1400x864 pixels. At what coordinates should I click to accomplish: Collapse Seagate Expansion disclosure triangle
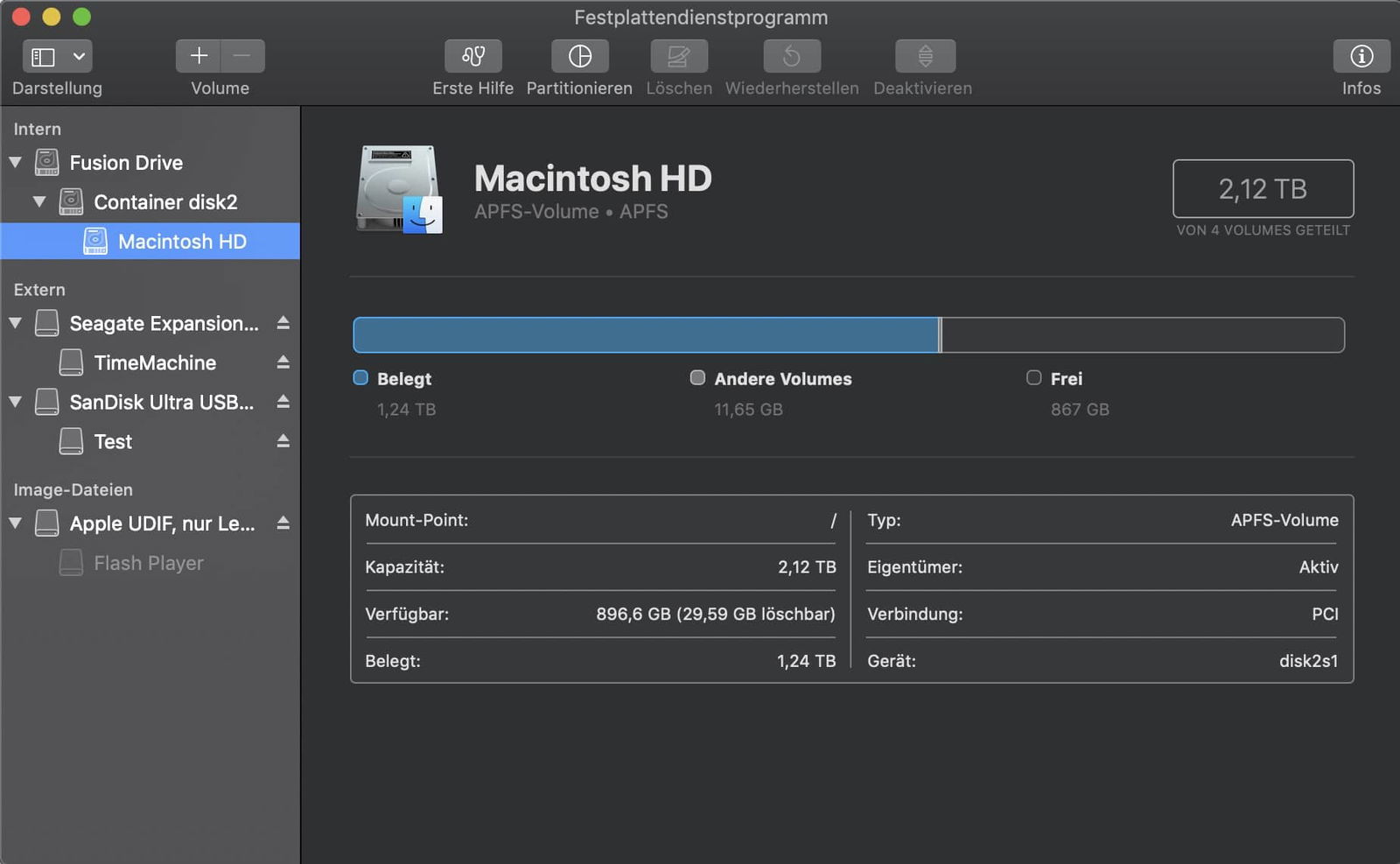click(15, 323)
